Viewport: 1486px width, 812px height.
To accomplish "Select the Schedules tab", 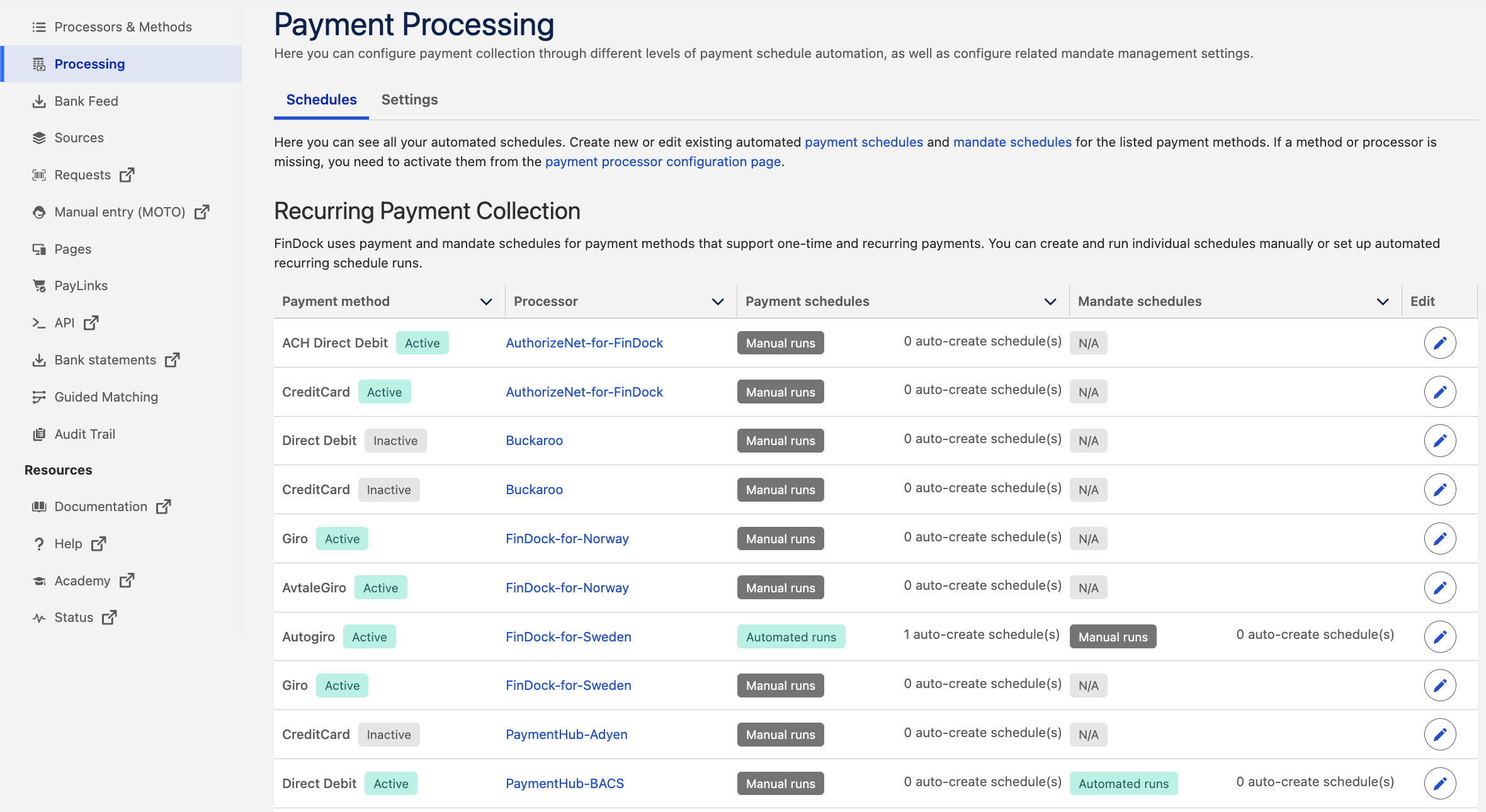I will pos(321,99).
